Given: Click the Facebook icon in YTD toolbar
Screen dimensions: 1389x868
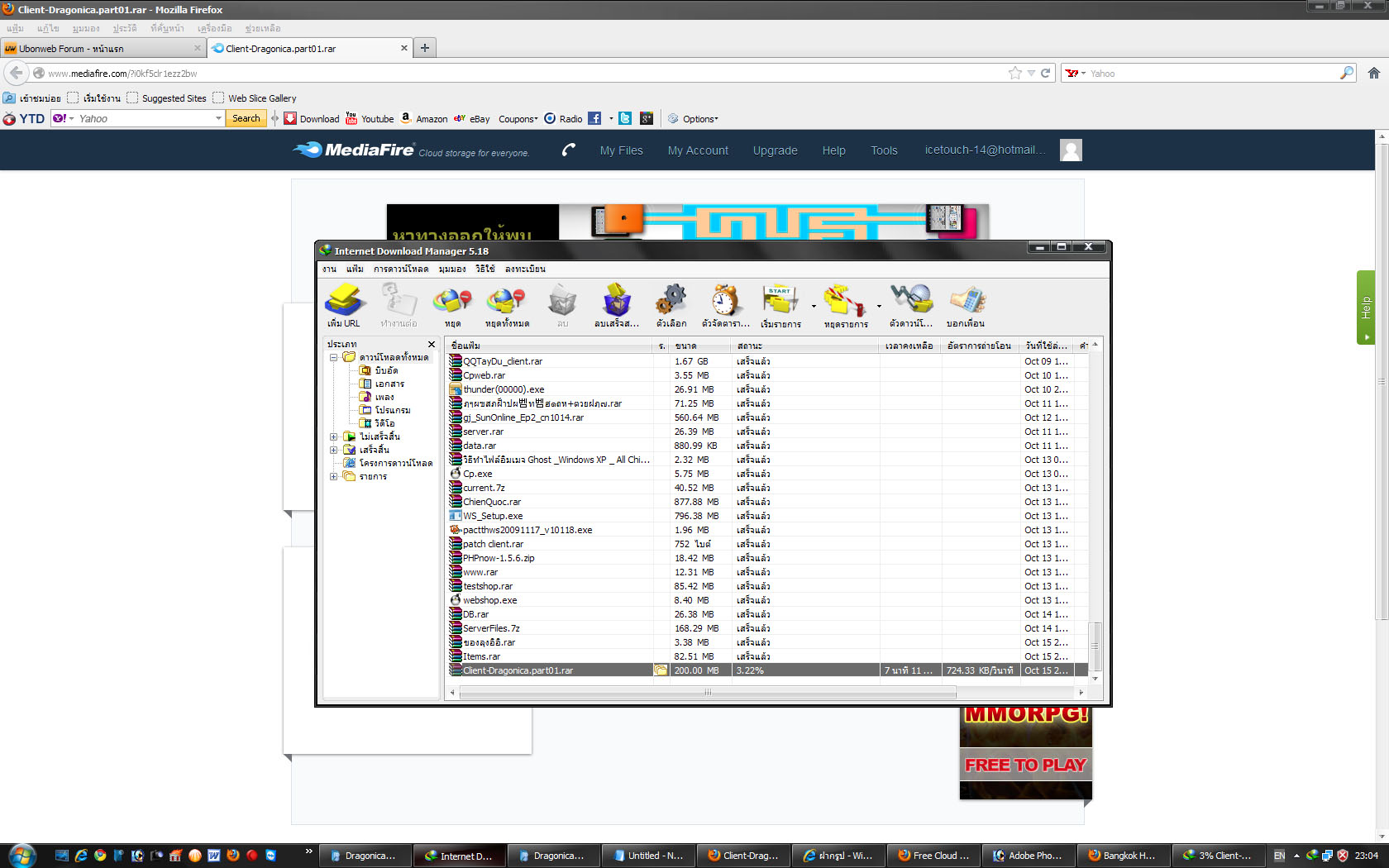Looking at the screenshot, I should point(594,119).
